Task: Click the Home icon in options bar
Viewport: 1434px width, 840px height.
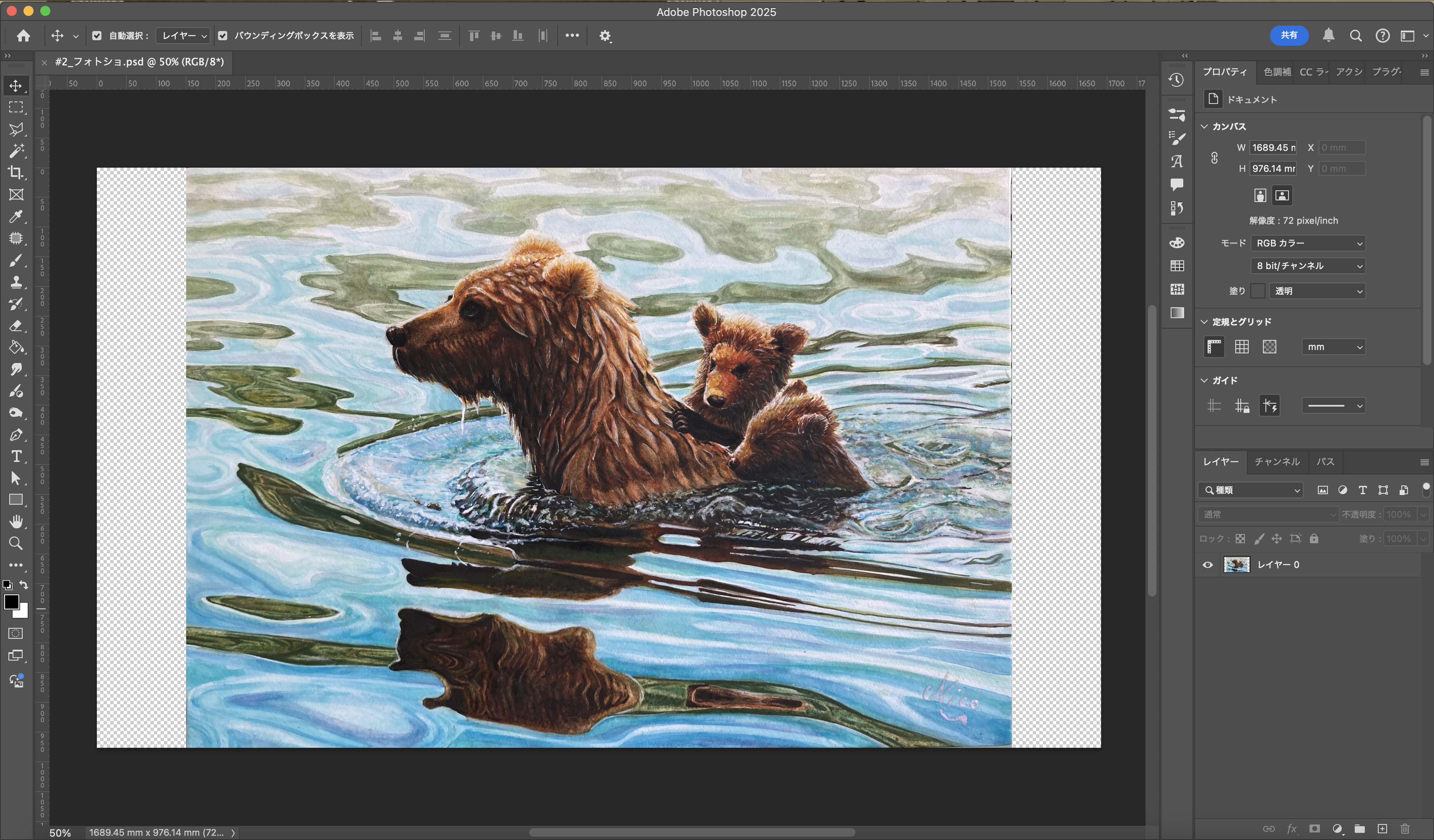Action: [23, 36]
